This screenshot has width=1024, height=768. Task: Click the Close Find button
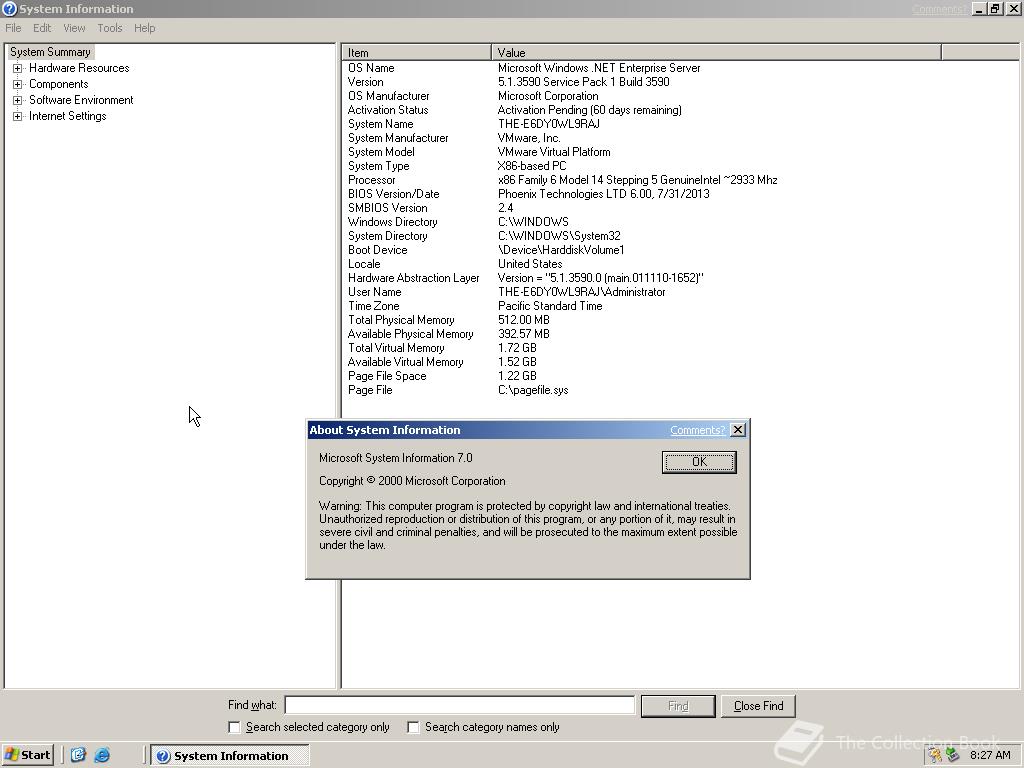click(758, 706)
